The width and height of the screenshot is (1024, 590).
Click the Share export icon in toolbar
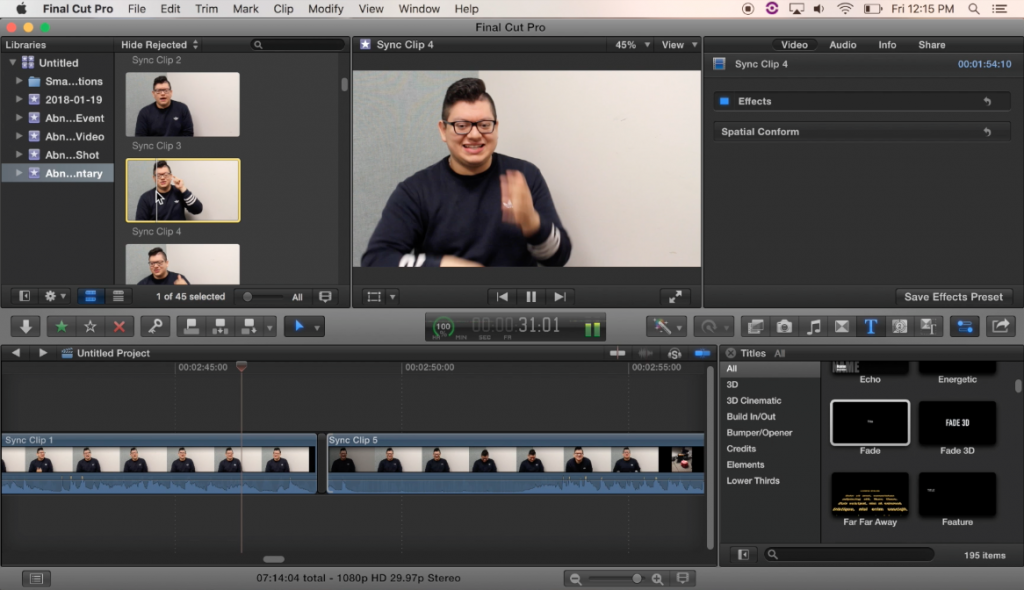tap(1000, 326)
